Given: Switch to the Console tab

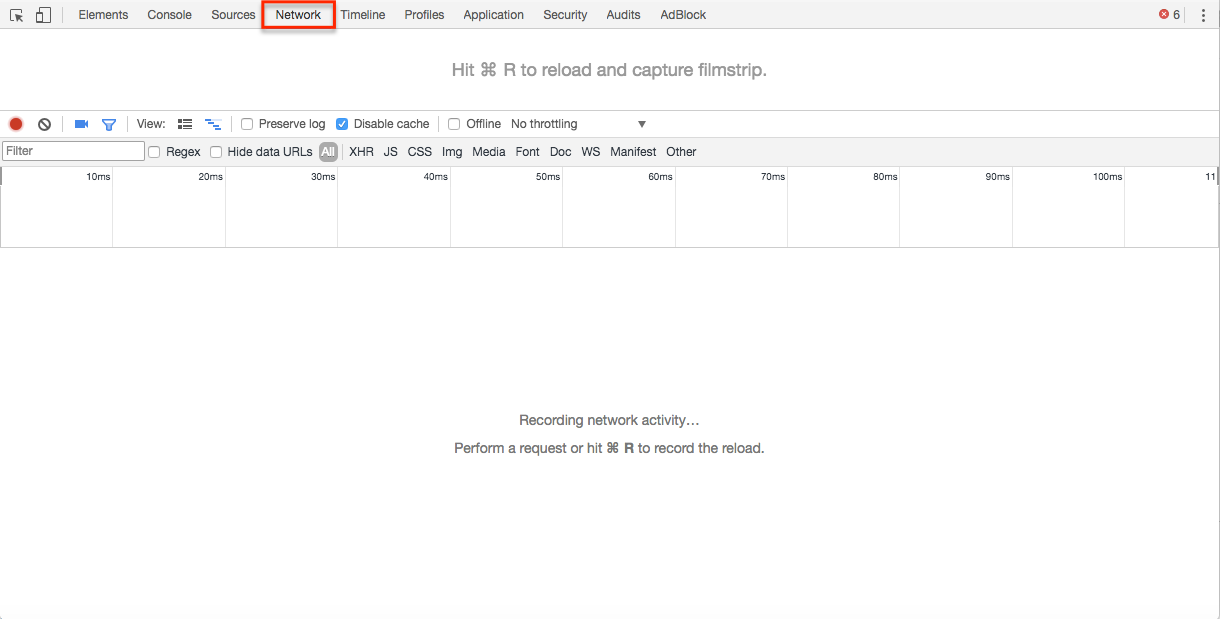Looking at the screenshot, I should pos(169,15).
